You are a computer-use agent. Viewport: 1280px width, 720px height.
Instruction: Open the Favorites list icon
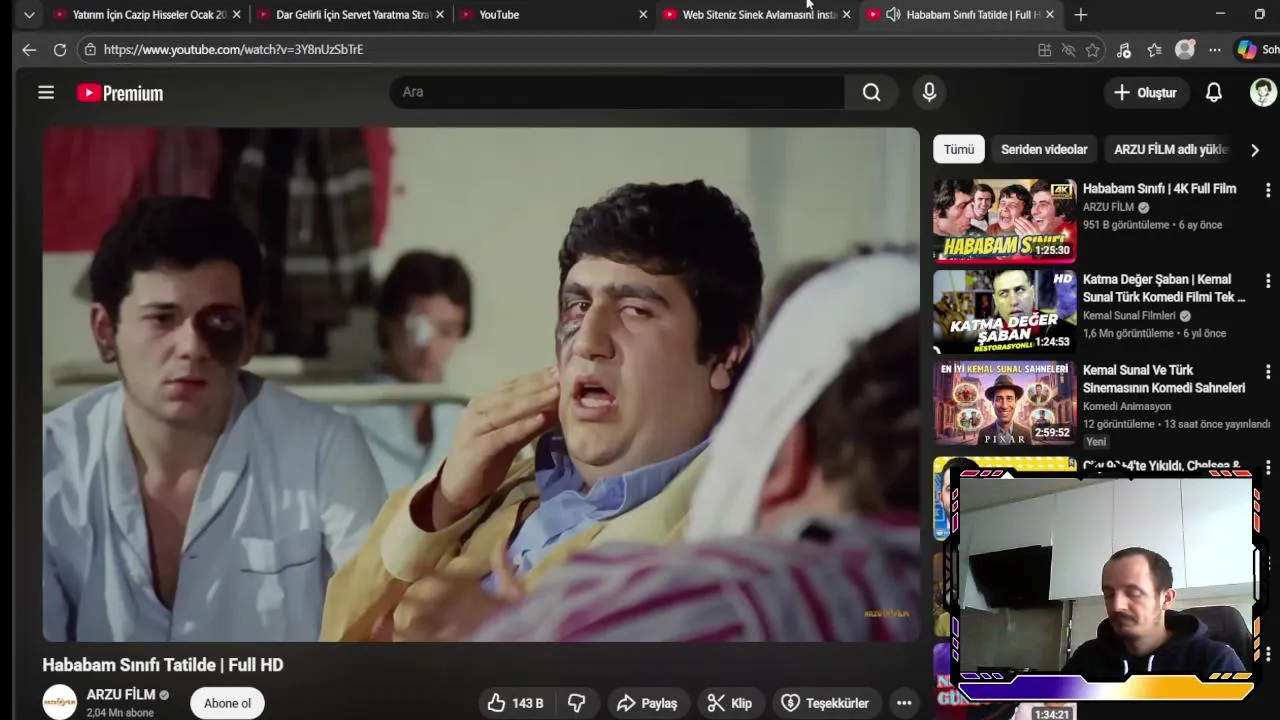(1154, 50)
